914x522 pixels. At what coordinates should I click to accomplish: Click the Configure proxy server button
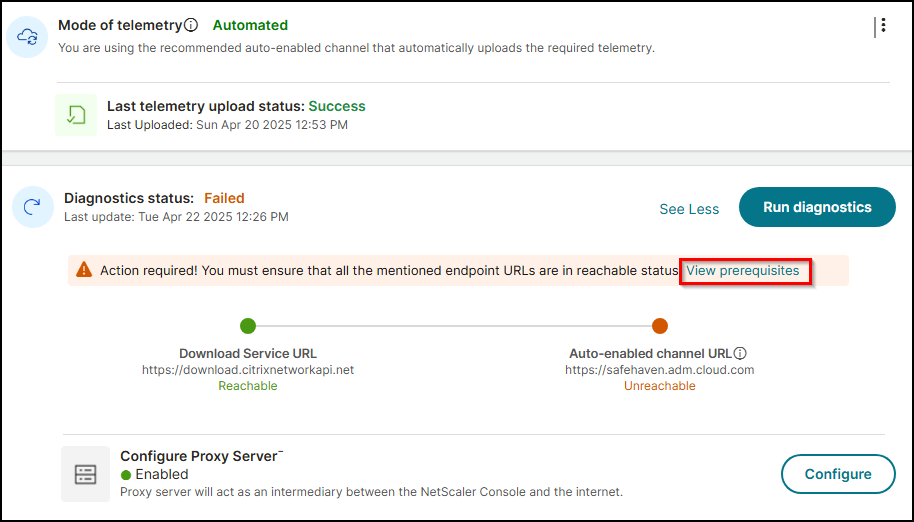click(838, 474)
